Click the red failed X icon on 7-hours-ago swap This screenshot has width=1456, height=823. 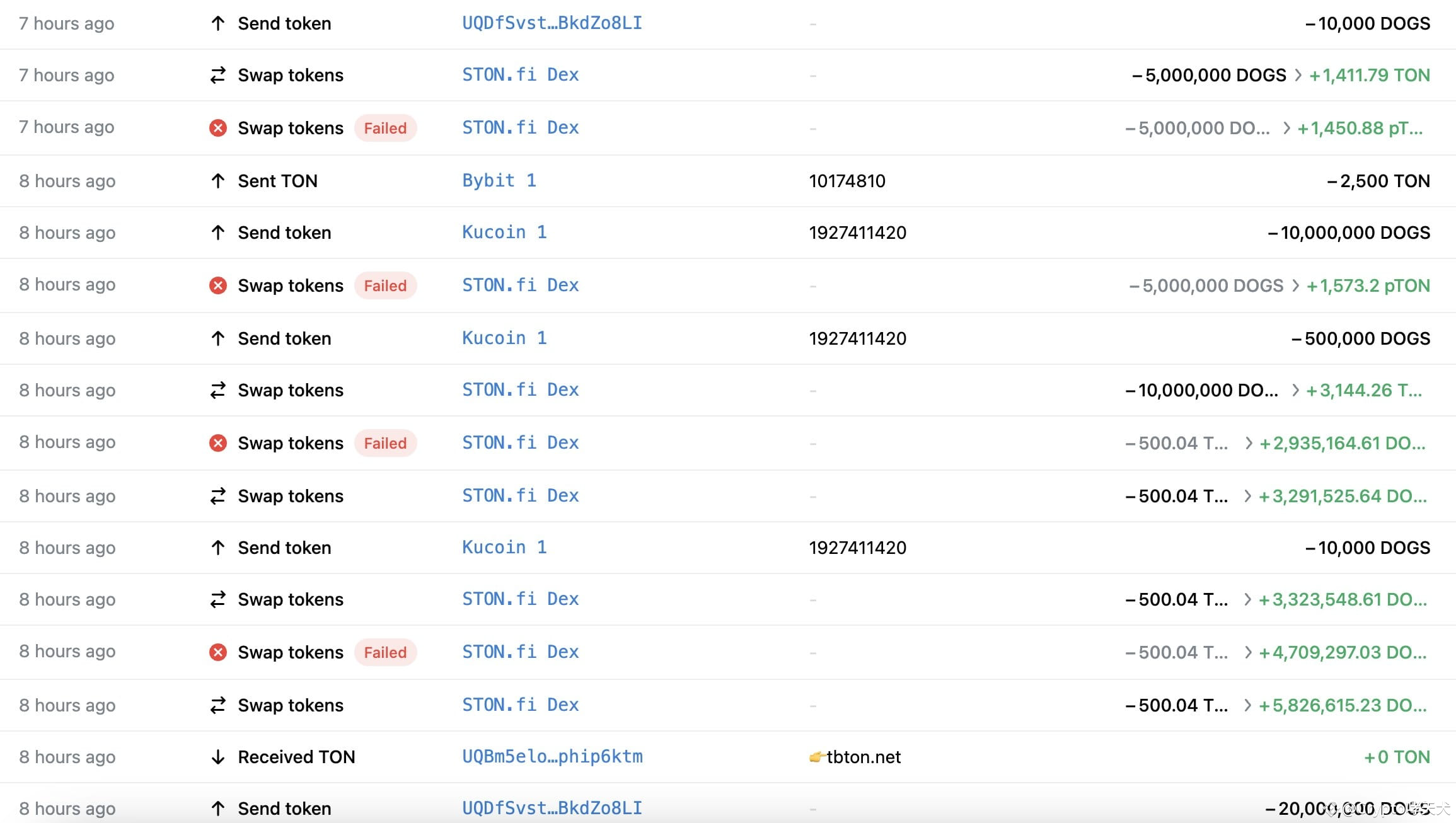(x=217, y=127)
